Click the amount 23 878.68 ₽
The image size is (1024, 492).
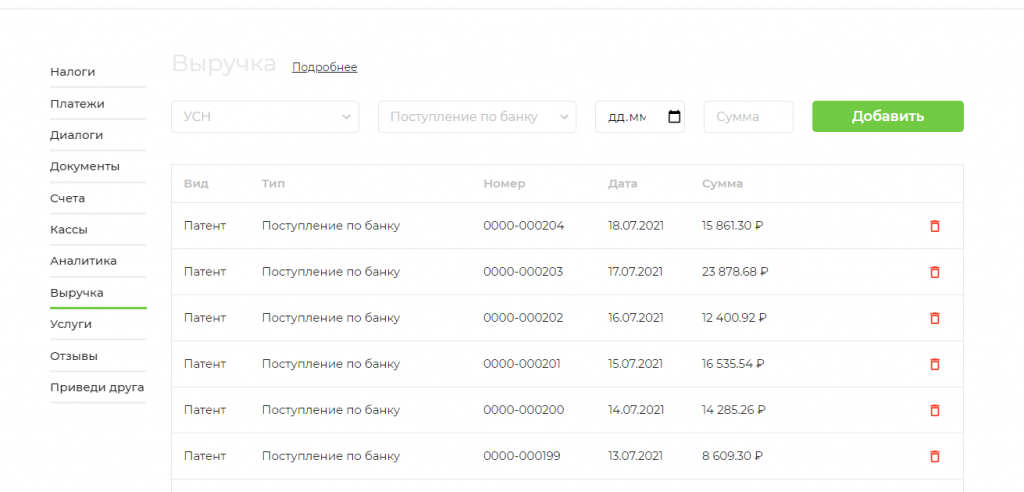735,272
